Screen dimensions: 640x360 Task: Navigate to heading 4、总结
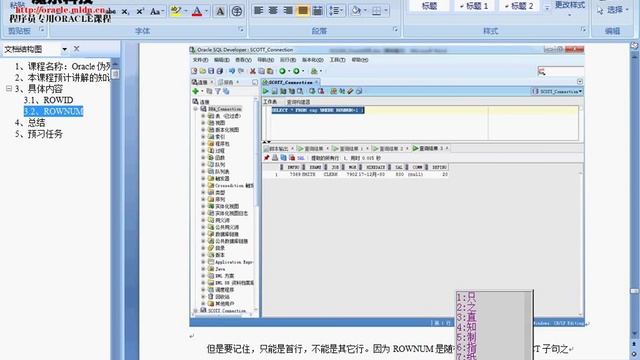[30, 122]
